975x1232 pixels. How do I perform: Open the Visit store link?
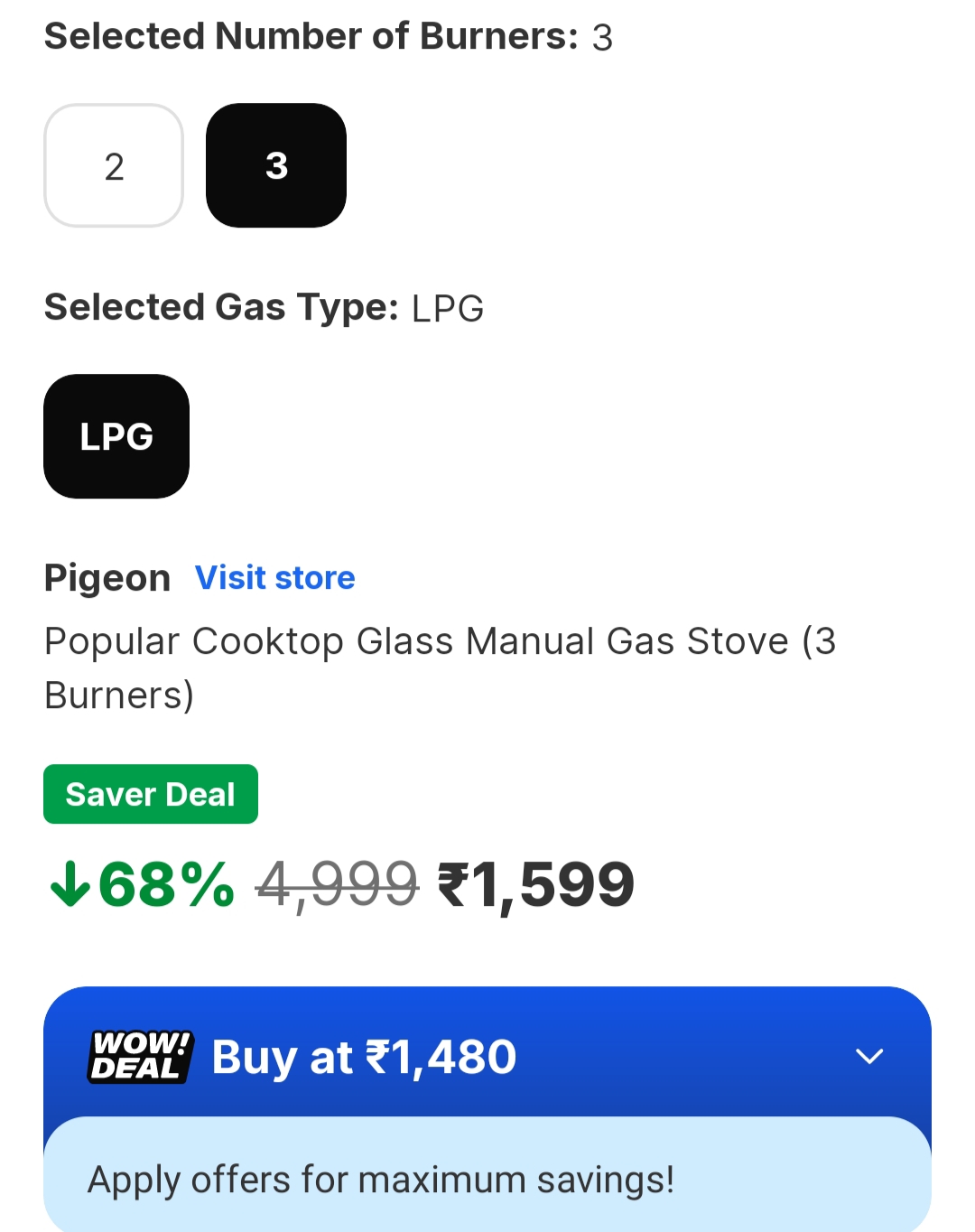point(275,578)
